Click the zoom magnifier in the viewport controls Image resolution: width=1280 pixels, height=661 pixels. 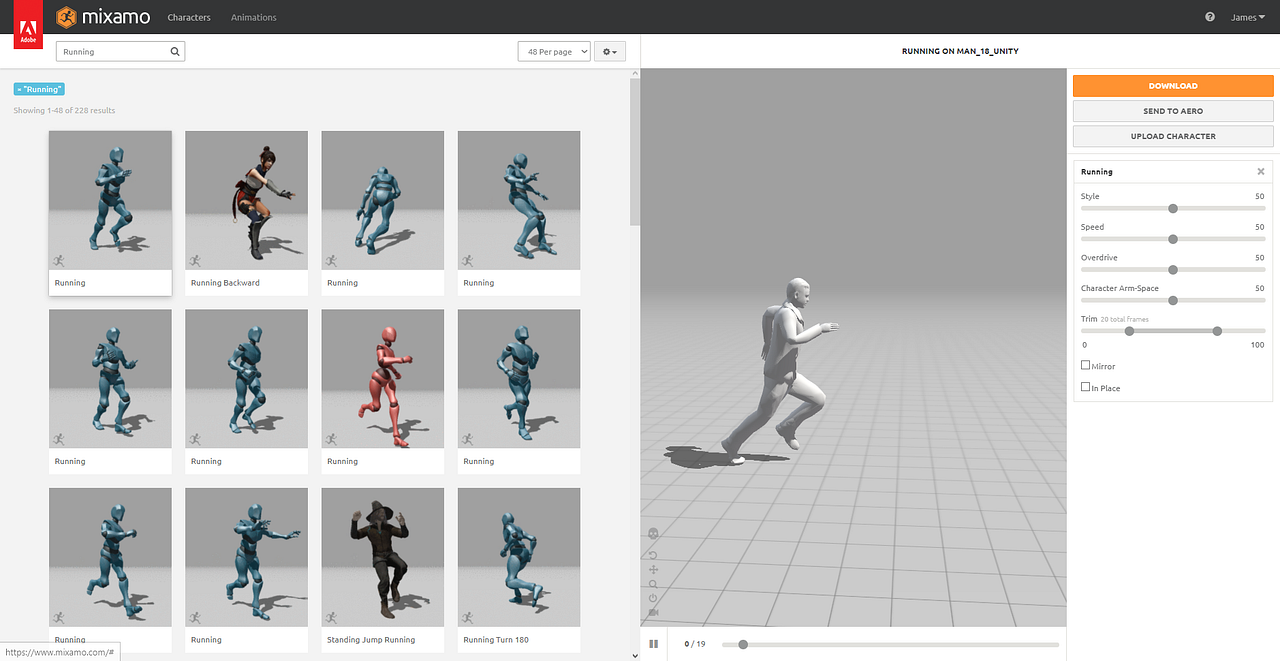(x=653, y=585)
